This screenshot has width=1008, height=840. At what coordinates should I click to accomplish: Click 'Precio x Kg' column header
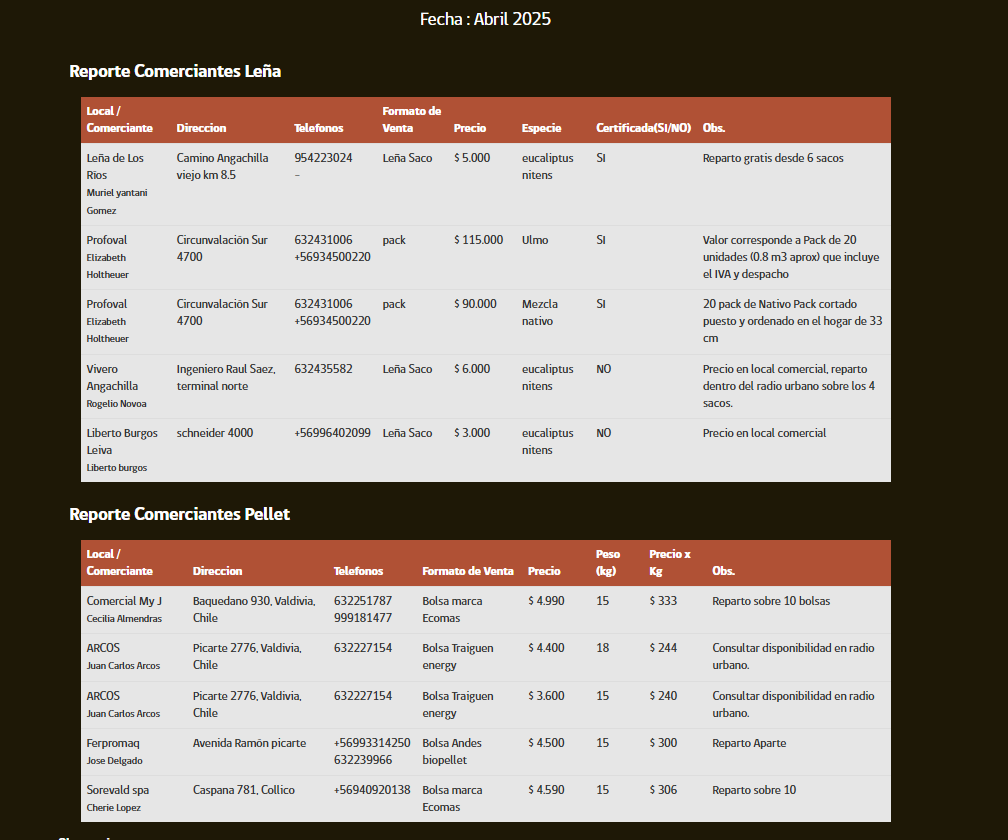(670, 562)
